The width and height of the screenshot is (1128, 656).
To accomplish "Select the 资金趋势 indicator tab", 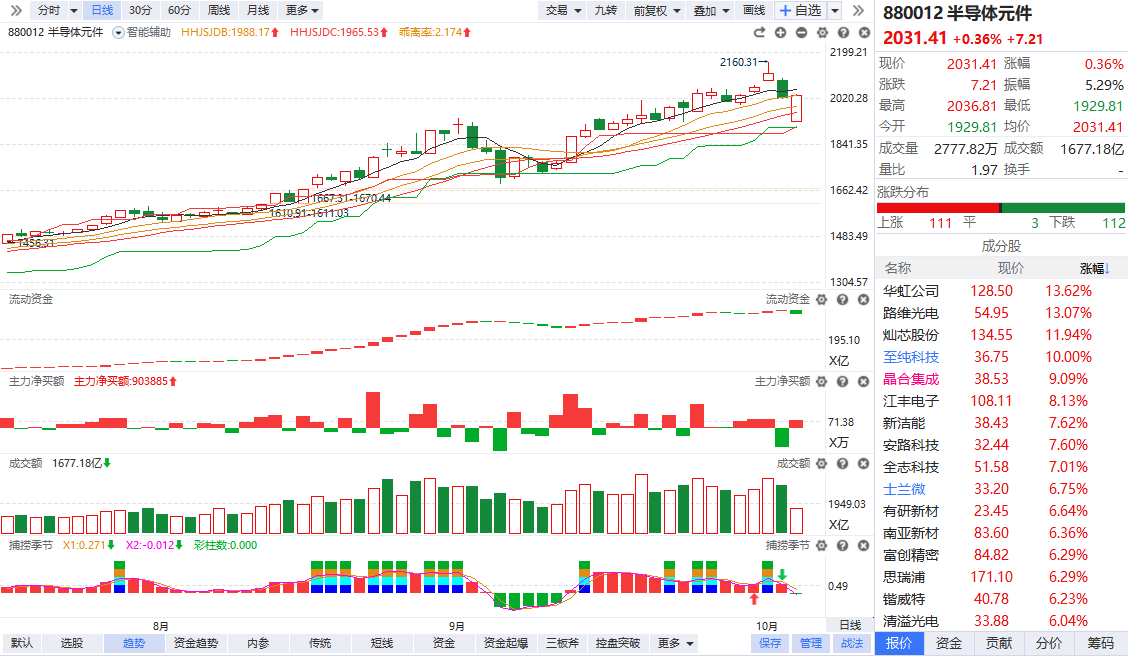I will 195,643.
